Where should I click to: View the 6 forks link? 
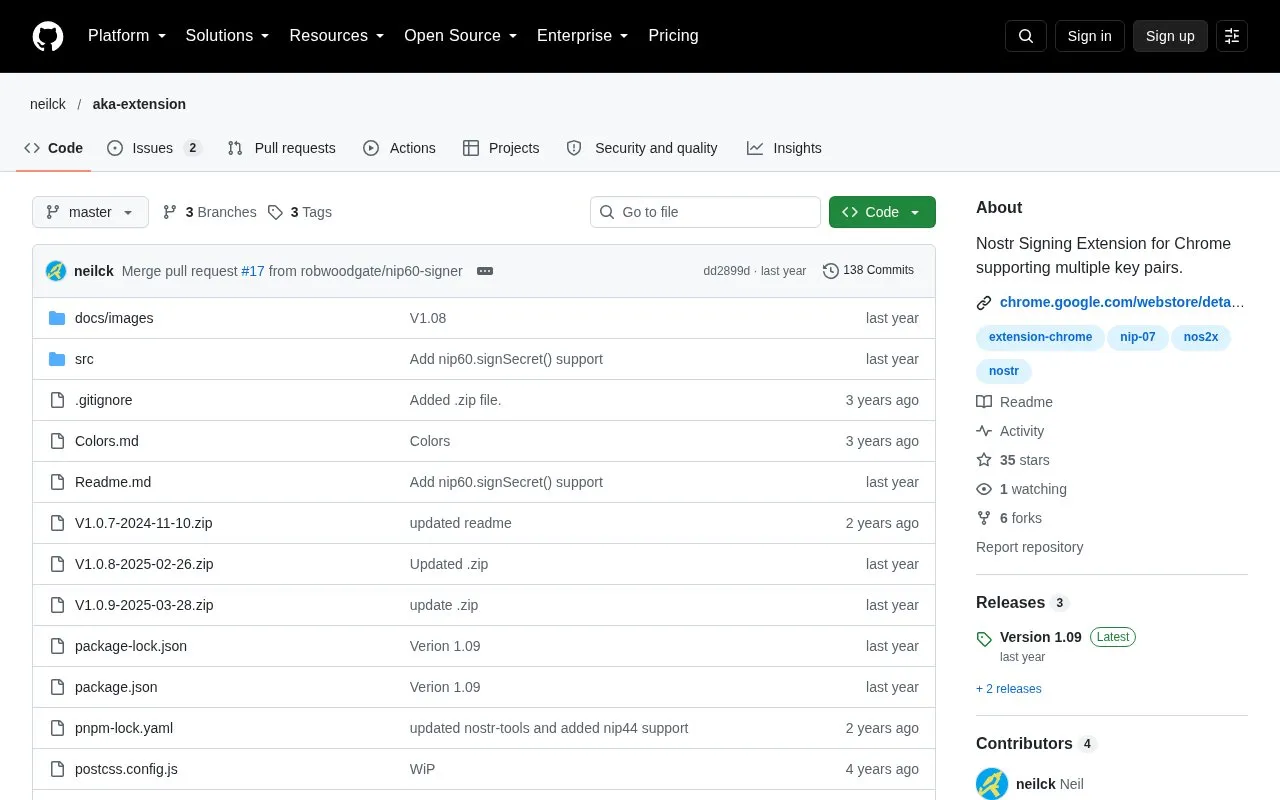click(1009, 518)
